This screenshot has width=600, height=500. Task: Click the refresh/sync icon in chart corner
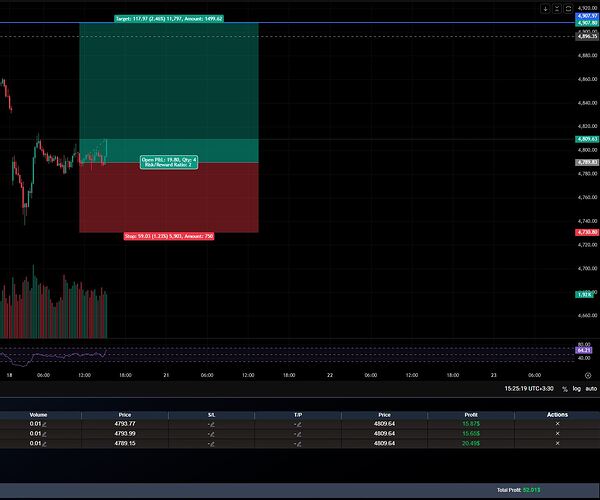pyautogui.click(x=568, y=8)
